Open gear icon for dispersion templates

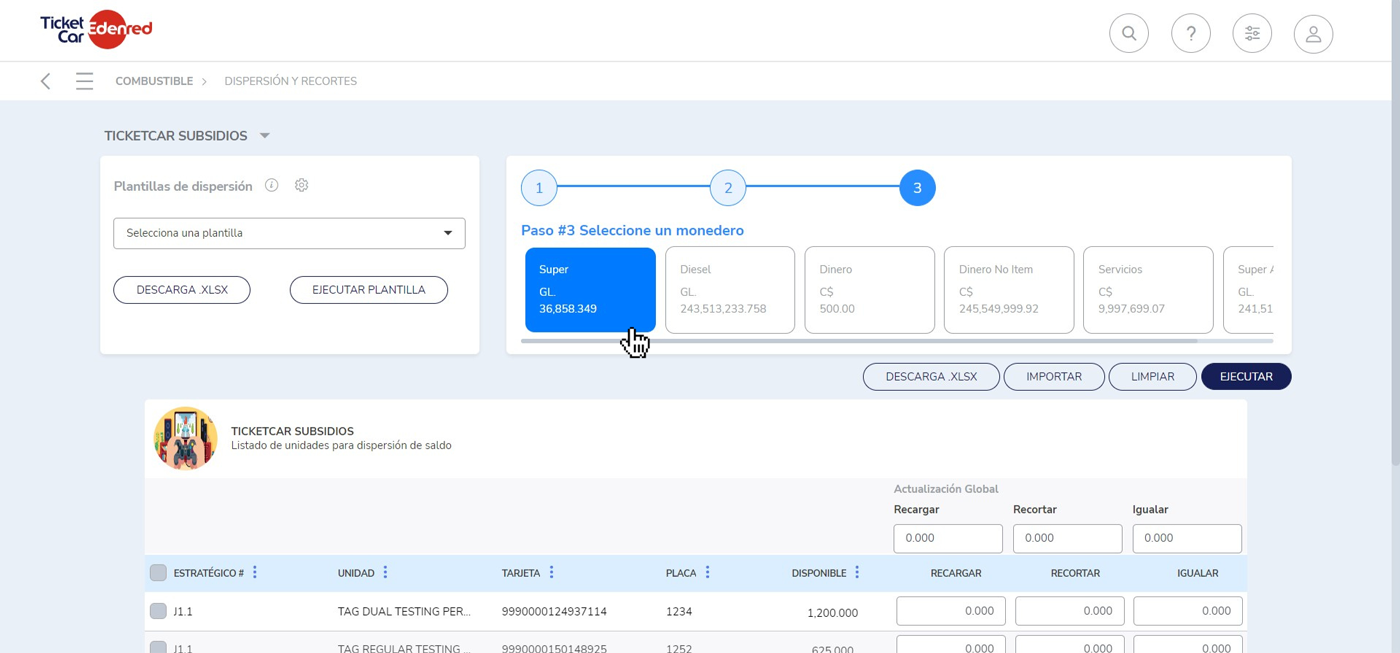(301, 185)
